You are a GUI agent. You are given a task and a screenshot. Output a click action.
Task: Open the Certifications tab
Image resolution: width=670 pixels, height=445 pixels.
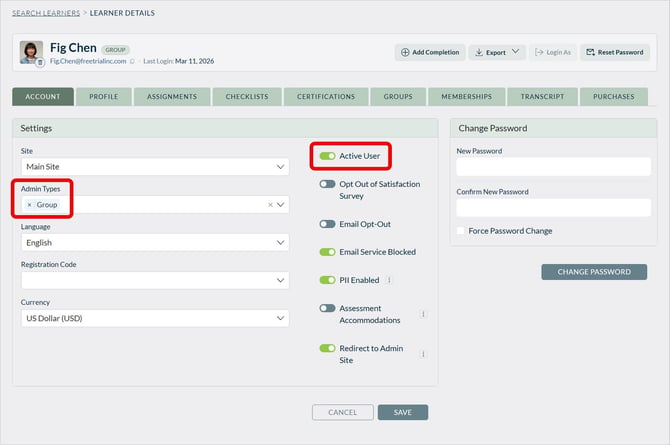point(326,97)
